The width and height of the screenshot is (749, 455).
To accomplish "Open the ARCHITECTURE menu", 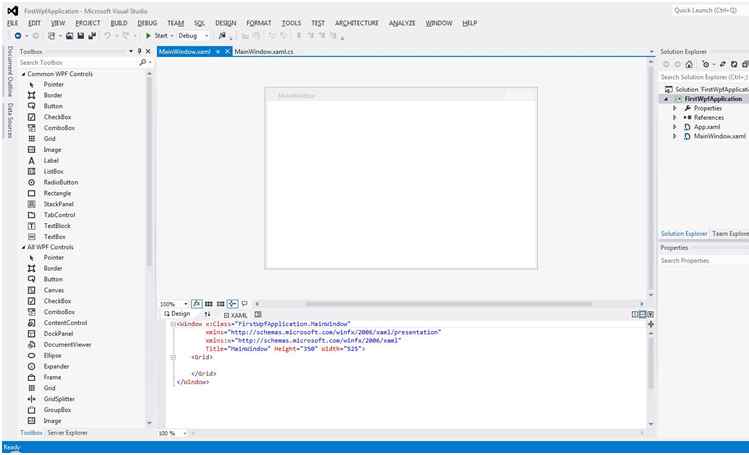I will tap(357, 23).
